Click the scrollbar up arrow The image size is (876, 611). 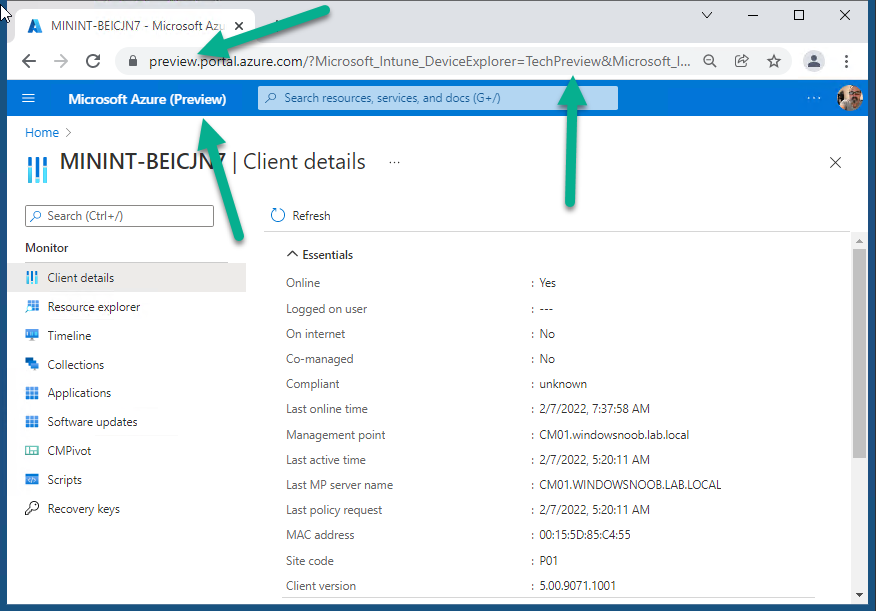(859, 241)
